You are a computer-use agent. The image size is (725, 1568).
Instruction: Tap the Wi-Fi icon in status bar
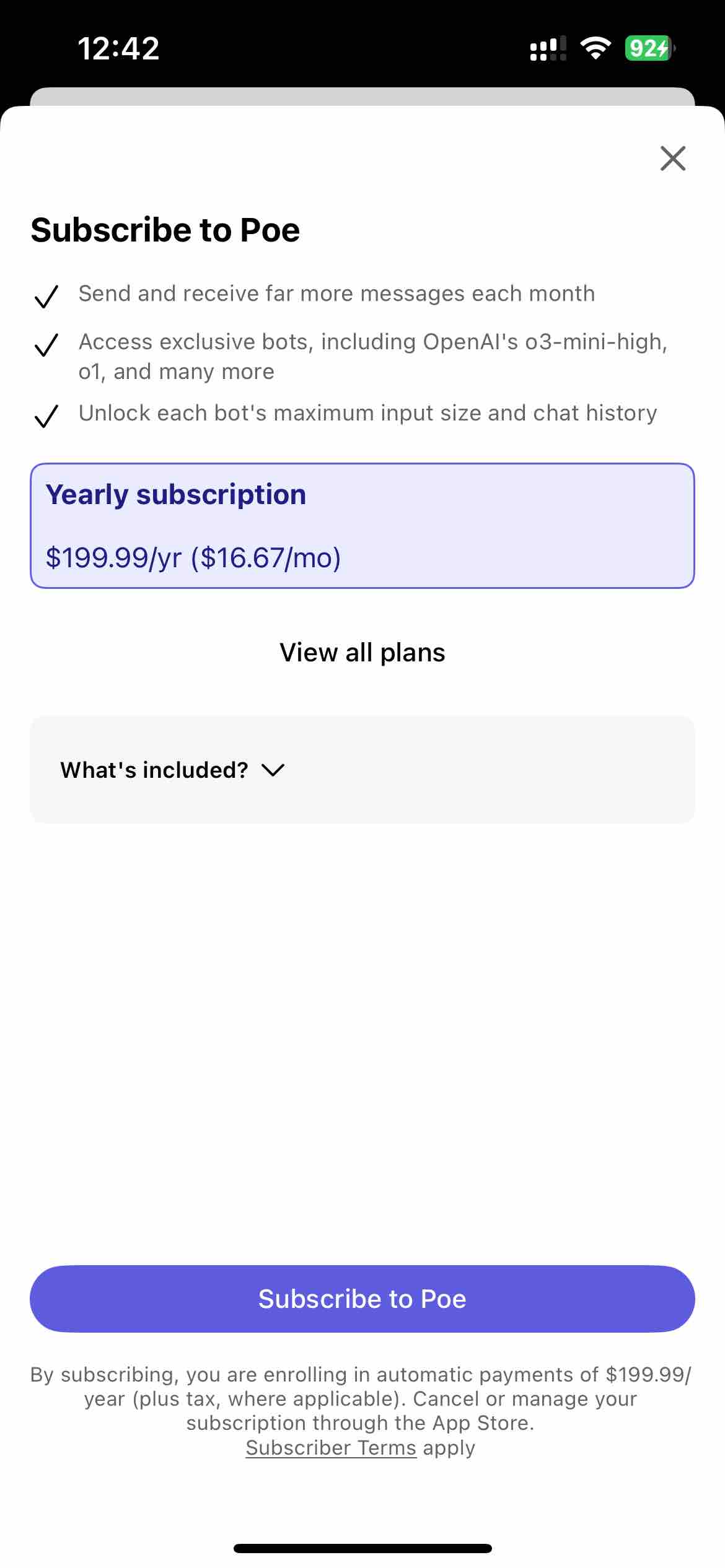pyautogui.click(x=595, y=48)
